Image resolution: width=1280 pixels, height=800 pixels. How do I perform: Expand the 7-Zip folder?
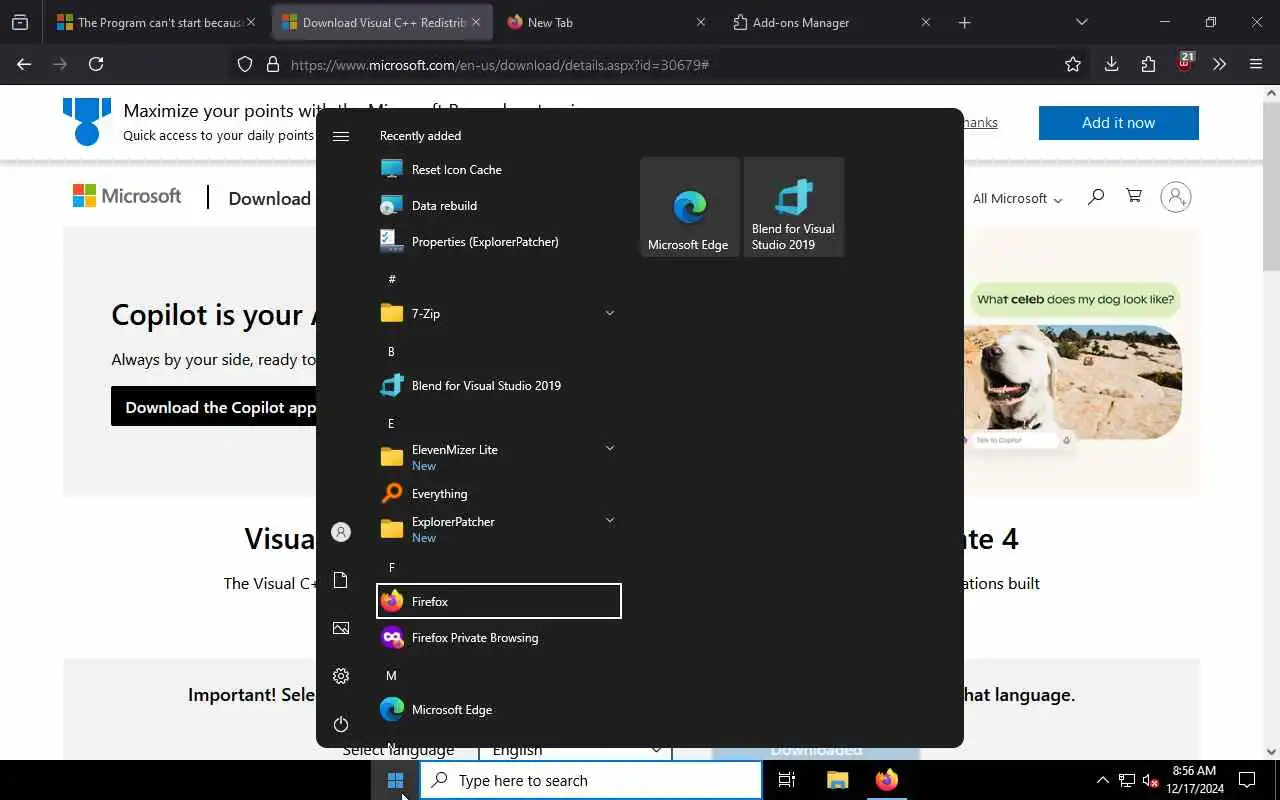tap(498, 314)
